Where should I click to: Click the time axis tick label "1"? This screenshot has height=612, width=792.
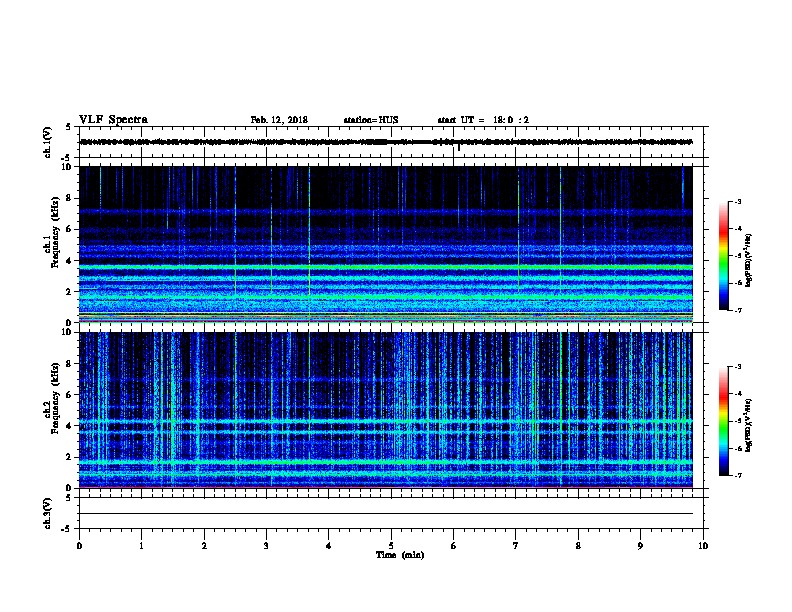(142, 546)
